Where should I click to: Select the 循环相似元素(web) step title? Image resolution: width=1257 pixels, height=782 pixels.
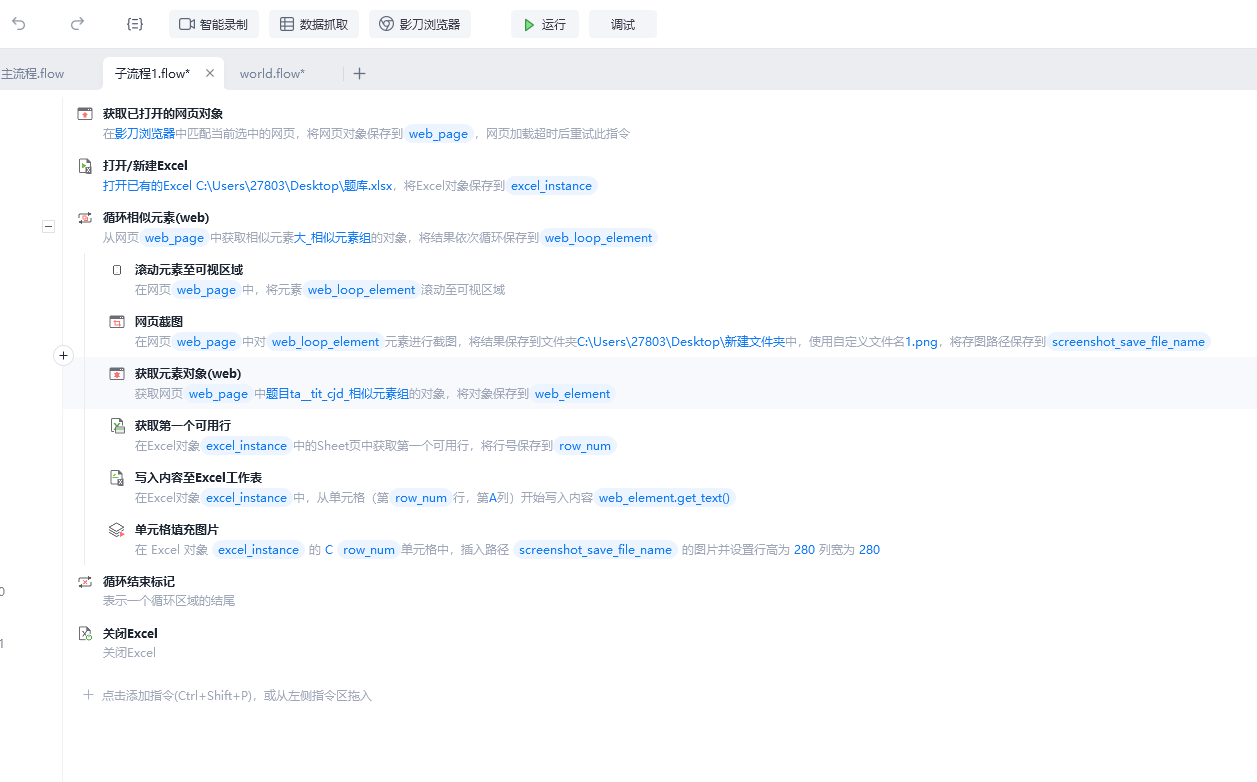pyautogui.click(x=156, y=217)
